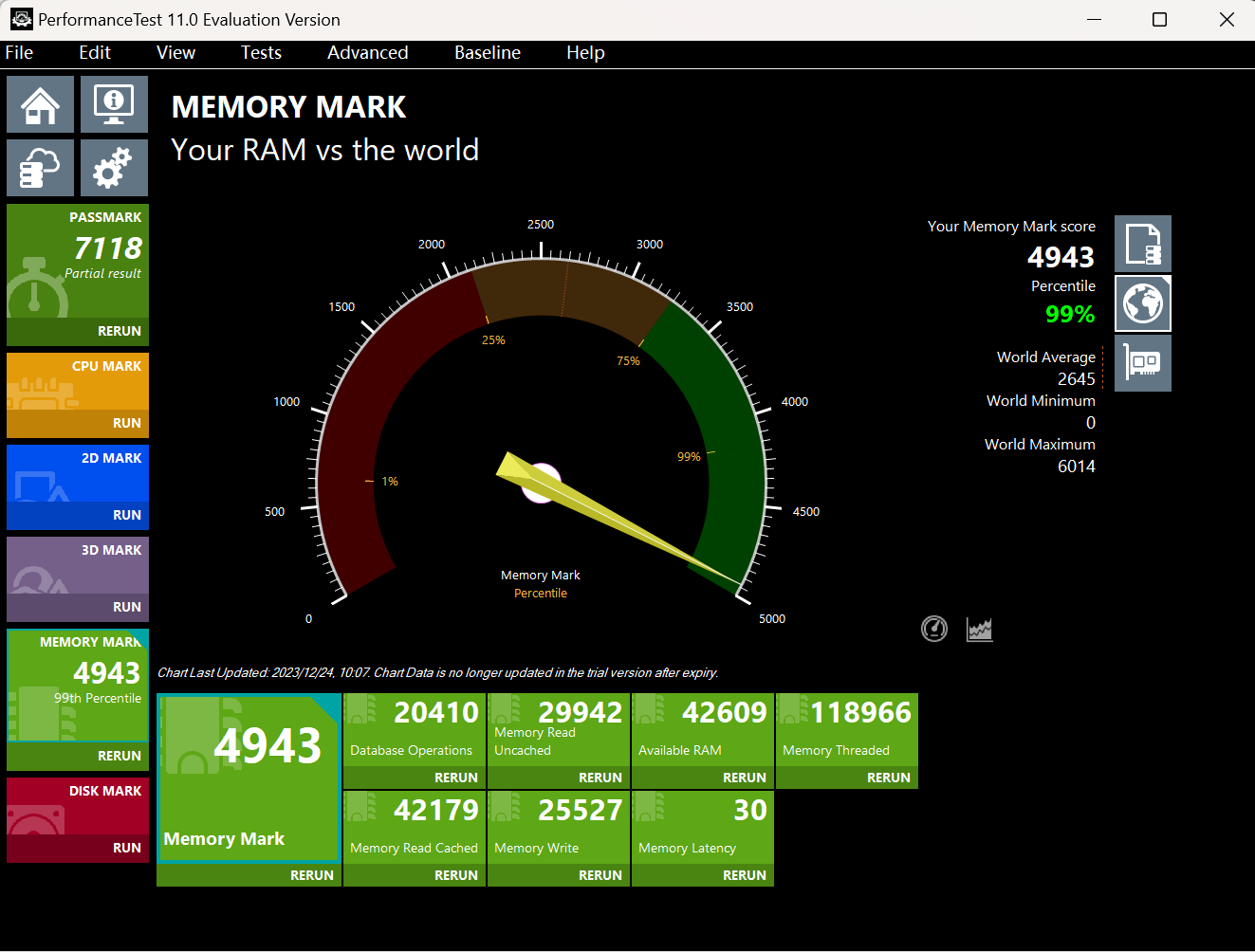
Task: Click the document results icon beside score
Action: (x=1142, y=244)
